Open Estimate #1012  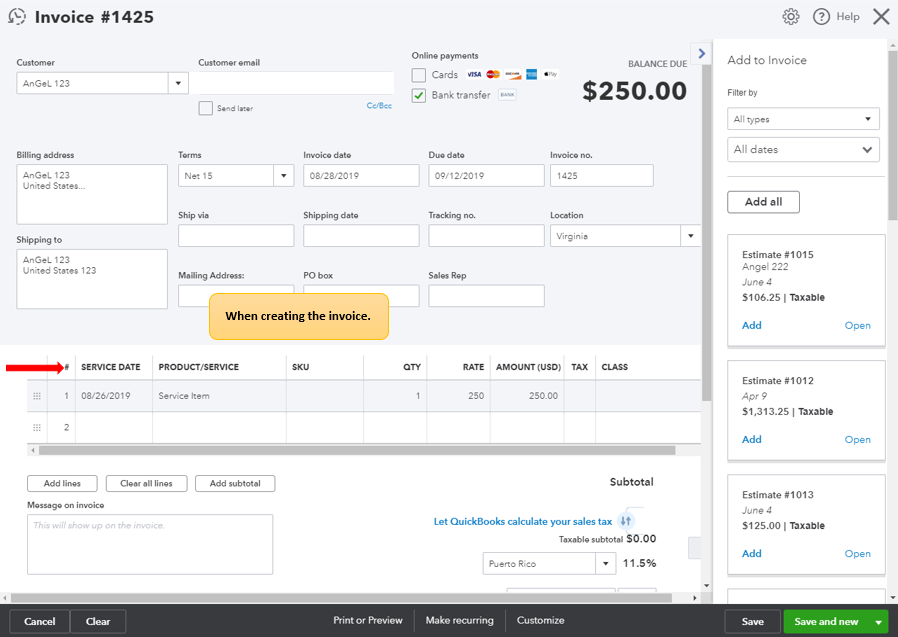pos(857,439)
